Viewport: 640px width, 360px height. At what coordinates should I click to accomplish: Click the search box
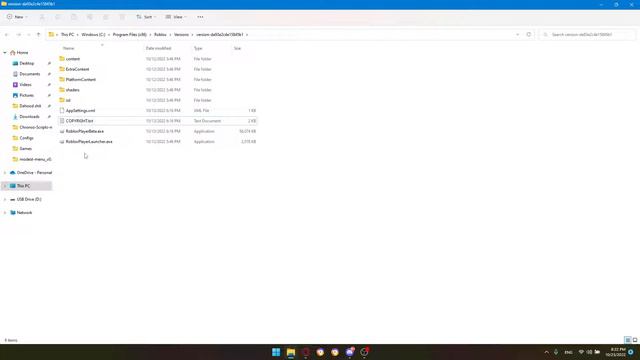coord(587,35)
